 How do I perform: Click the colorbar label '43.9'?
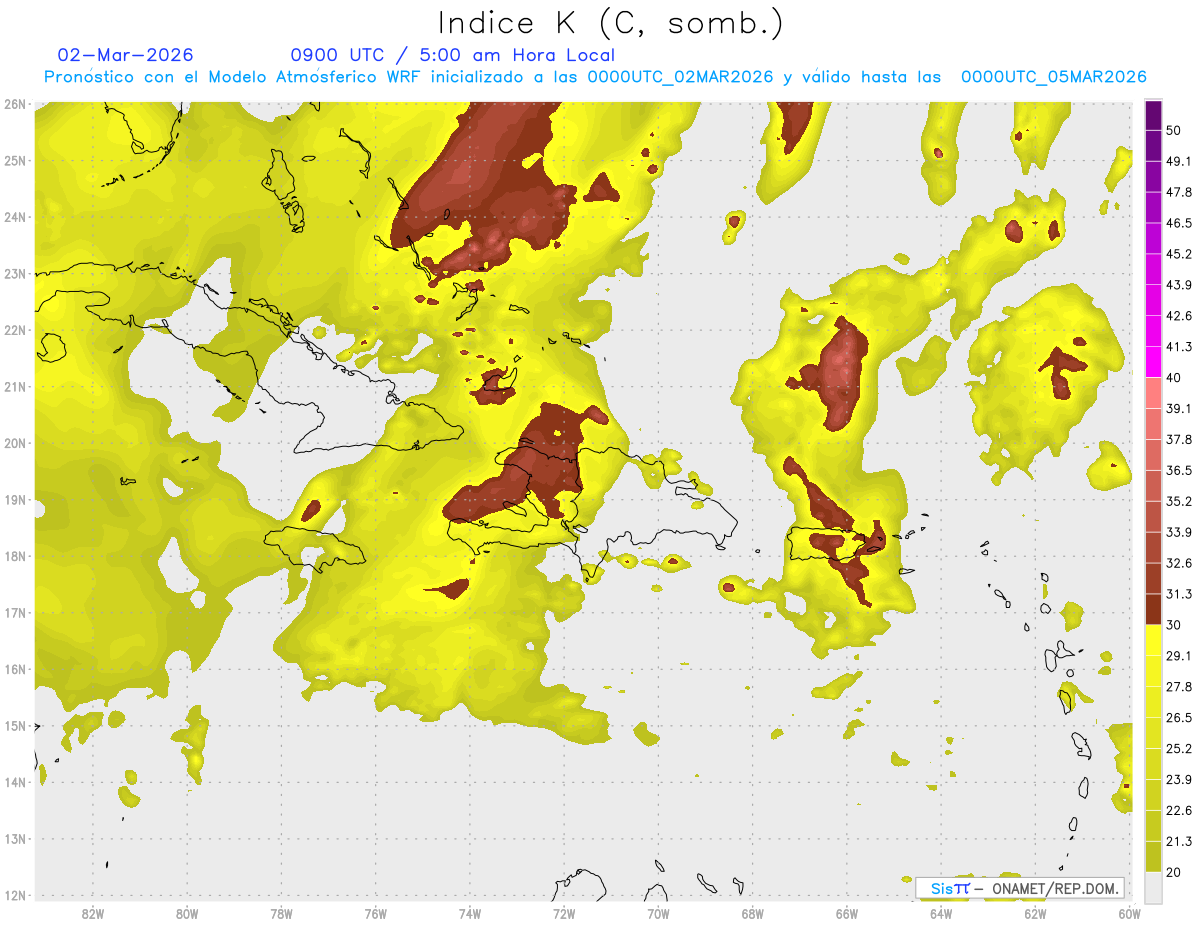[1178, 285]
